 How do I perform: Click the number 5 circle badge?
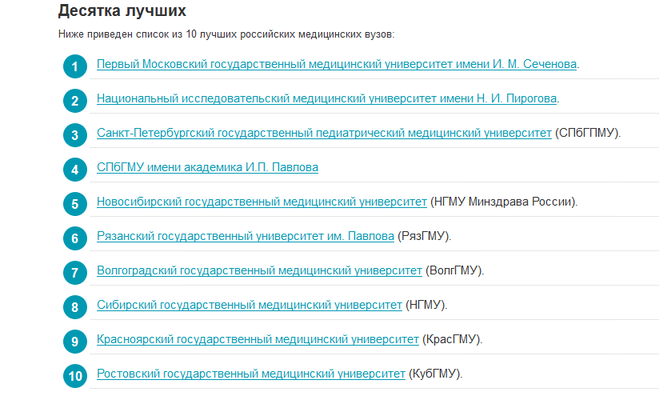point(74,204)
